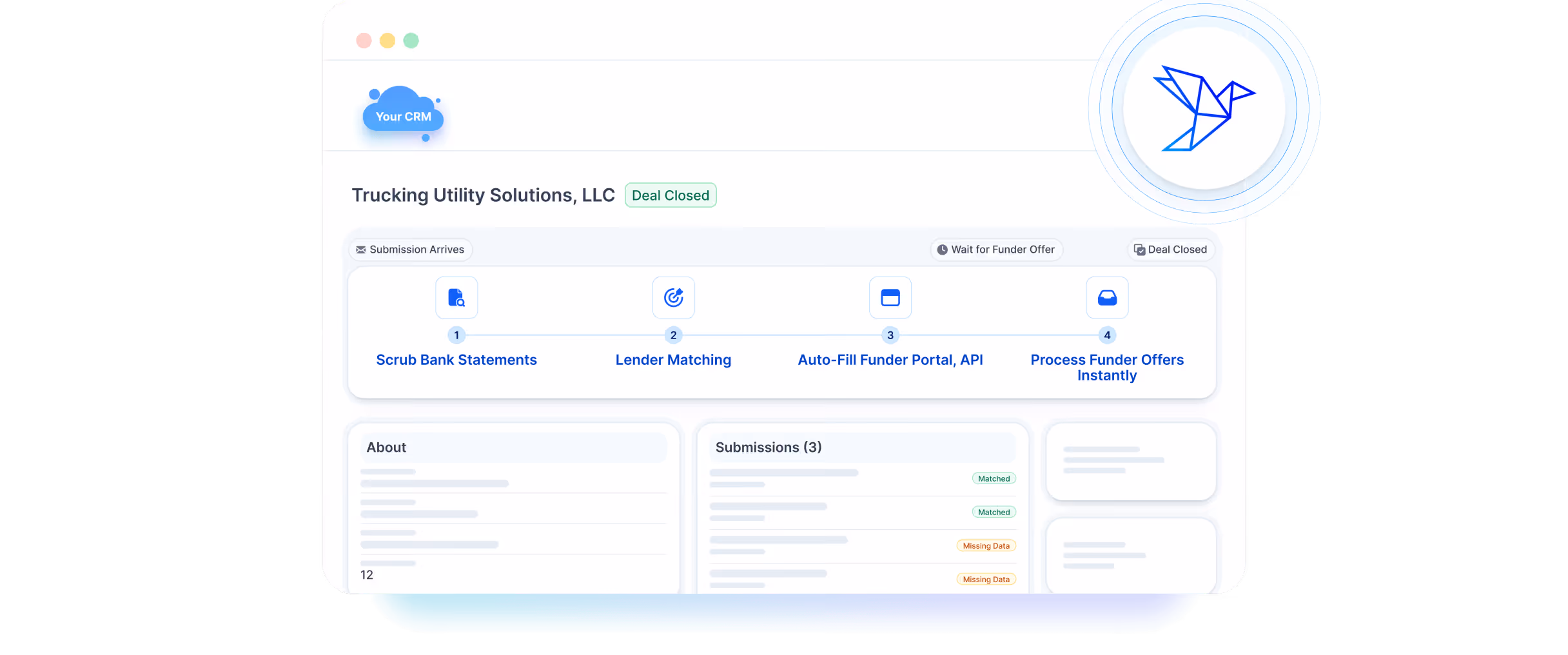Select the Scrub Bank Statements document icon
Screen dimensions: 1568x655
tap(456, 297)
